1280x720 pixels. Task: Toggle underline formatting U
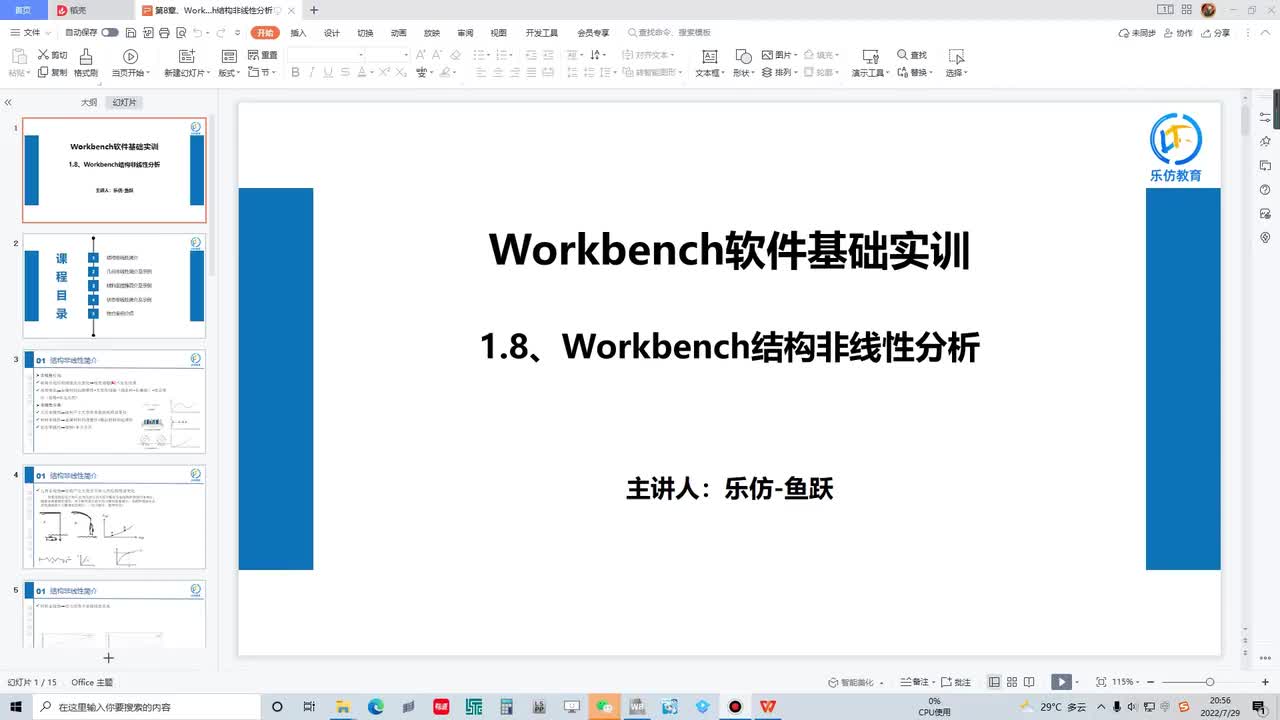click(328, 72)
